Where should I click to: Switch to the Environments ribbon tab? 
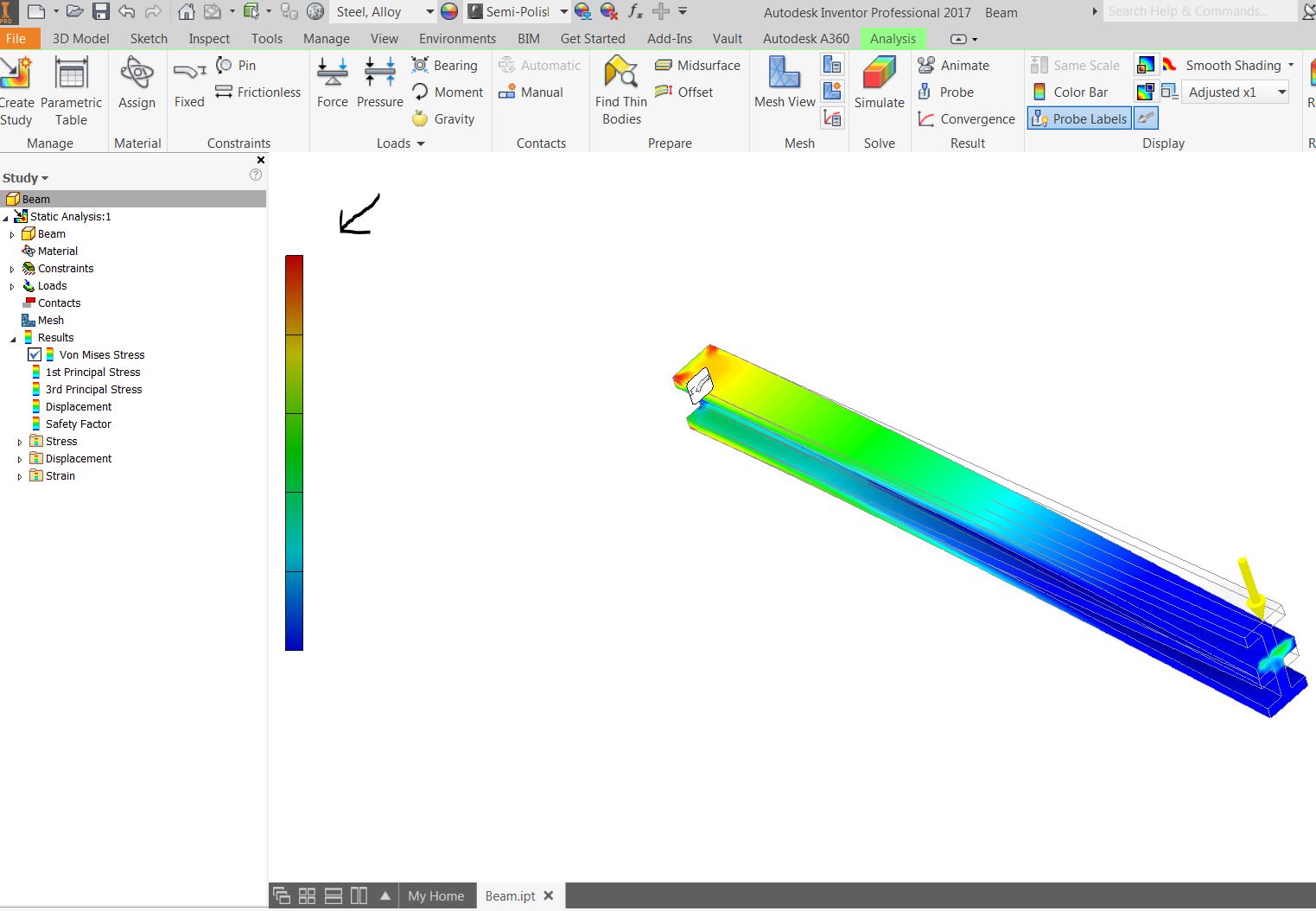456,38
